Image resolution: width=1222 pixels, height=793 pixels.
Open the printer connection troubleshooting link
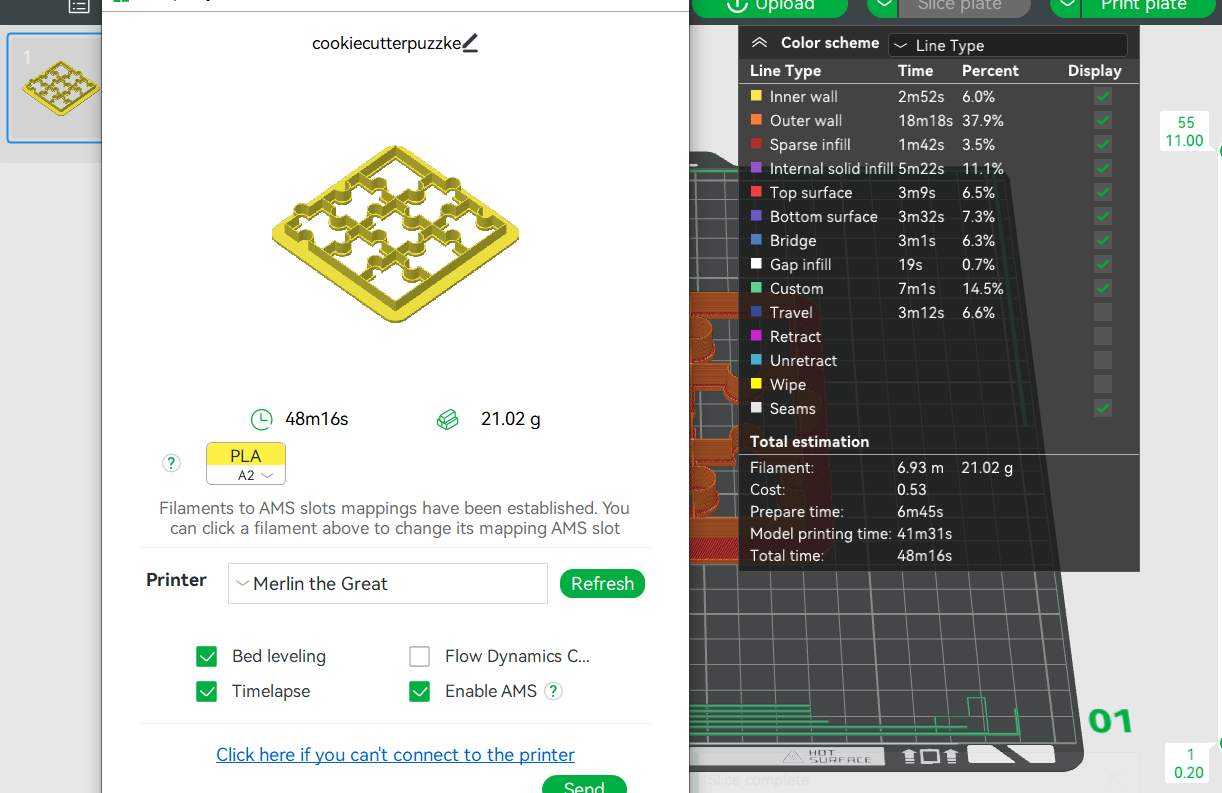pyautogui.click(x=395, y=754)
